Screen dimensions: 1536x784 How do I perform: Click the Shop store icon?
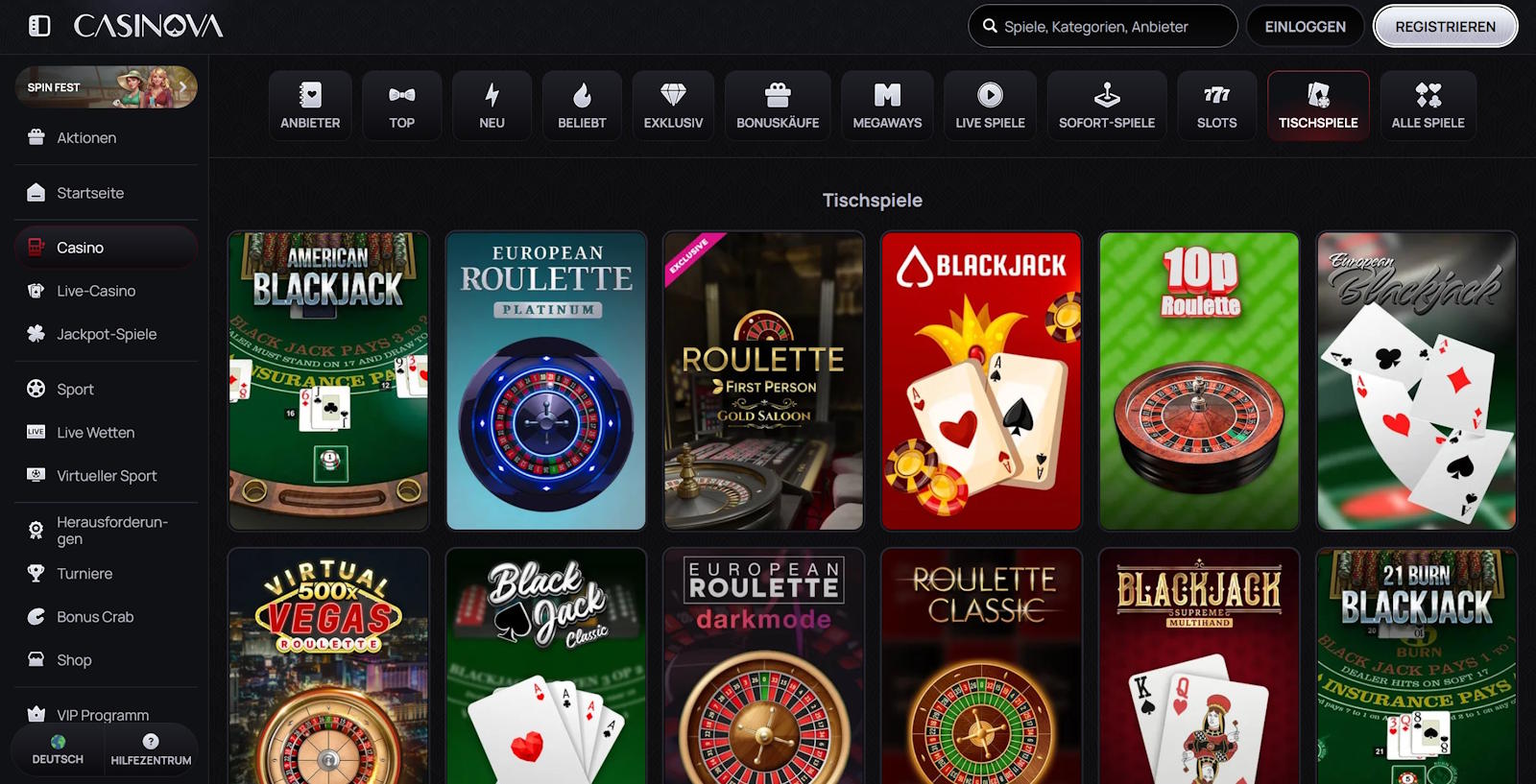36,659
